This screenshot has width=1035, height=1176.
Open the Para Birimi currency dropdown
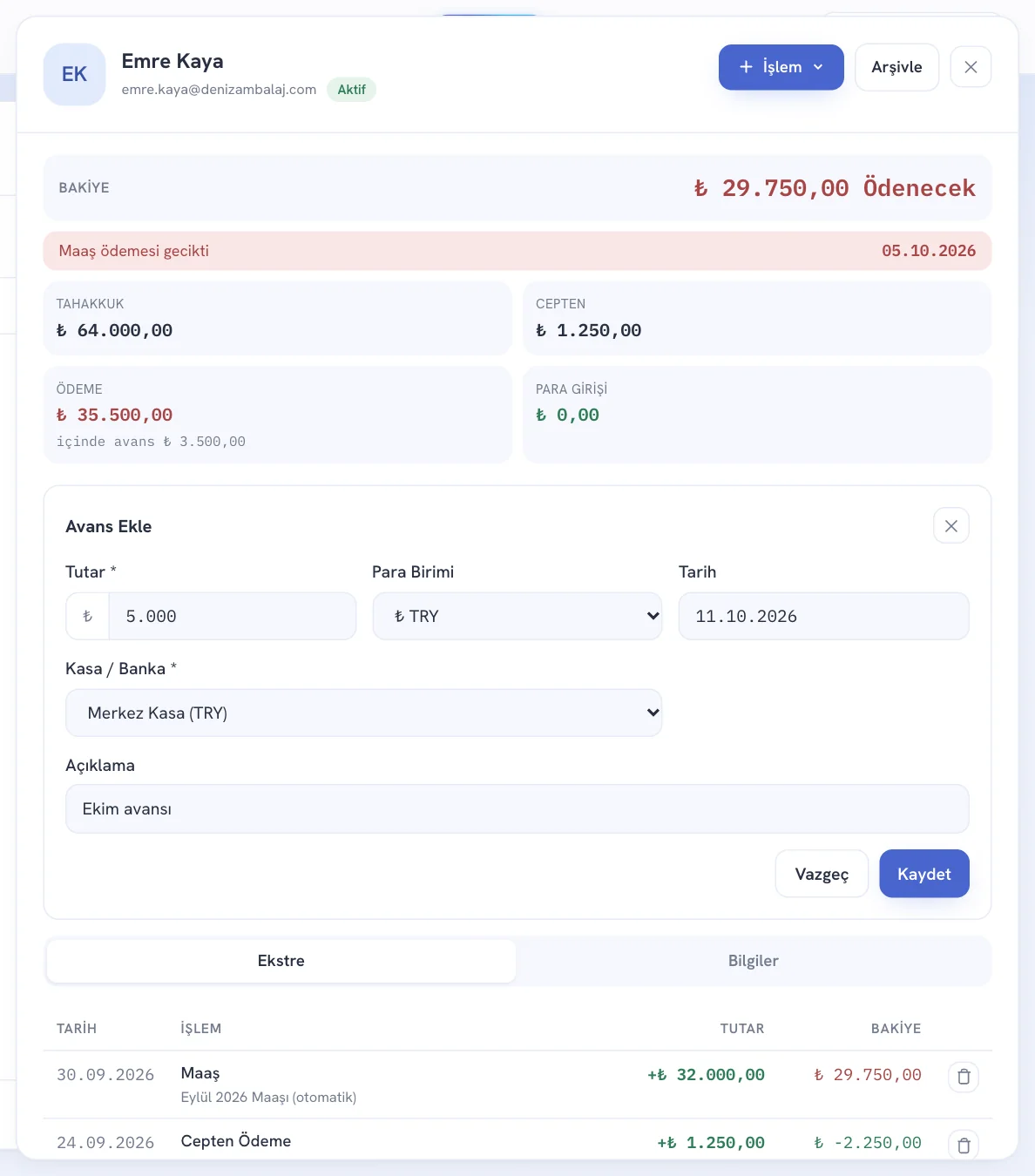pos(517,616)
